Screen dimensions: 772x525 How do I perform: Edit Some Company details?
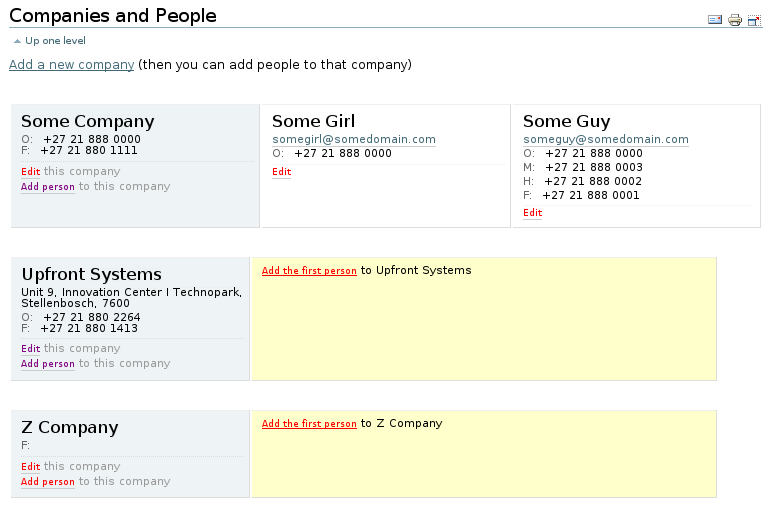[x=31, y=172]
